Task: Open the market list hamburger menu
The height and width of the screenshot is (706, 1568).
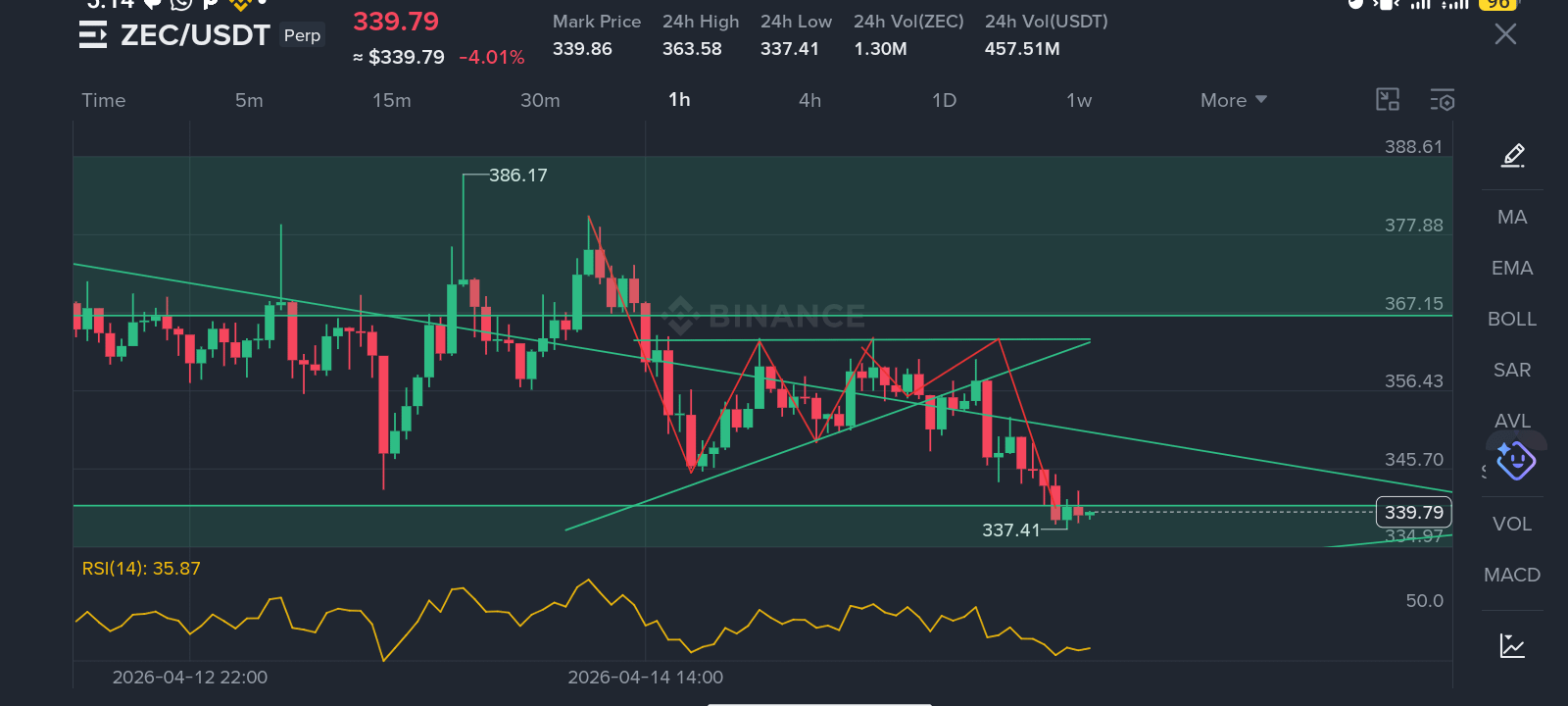Action: point(93,35)
